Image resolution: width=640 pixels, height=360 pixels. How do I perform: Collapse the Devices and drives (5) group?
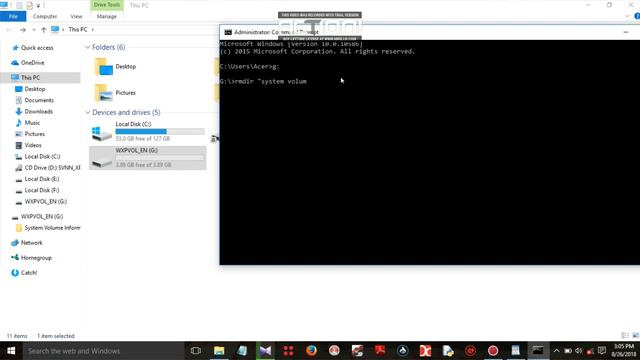pyautogui.click(x=87, y=112)
